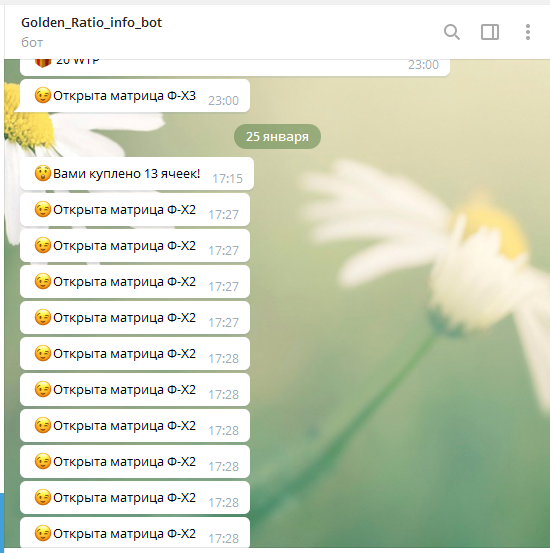Toggle the right sidebar panel icon
Screen dimensions: 550x553
pyautogui.click(x=490, y=32)
